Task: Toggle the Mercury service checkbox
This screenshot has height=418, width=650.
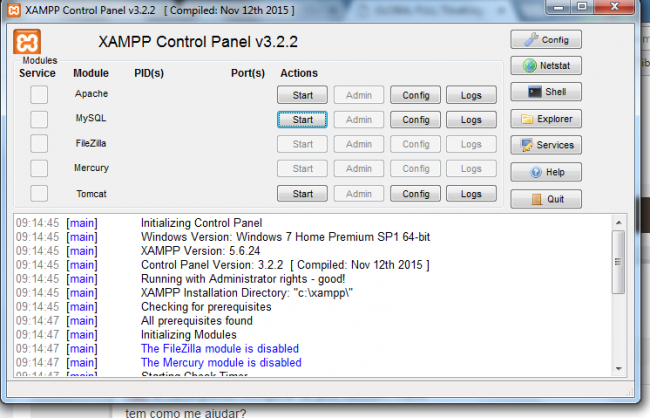Action: 39,168
